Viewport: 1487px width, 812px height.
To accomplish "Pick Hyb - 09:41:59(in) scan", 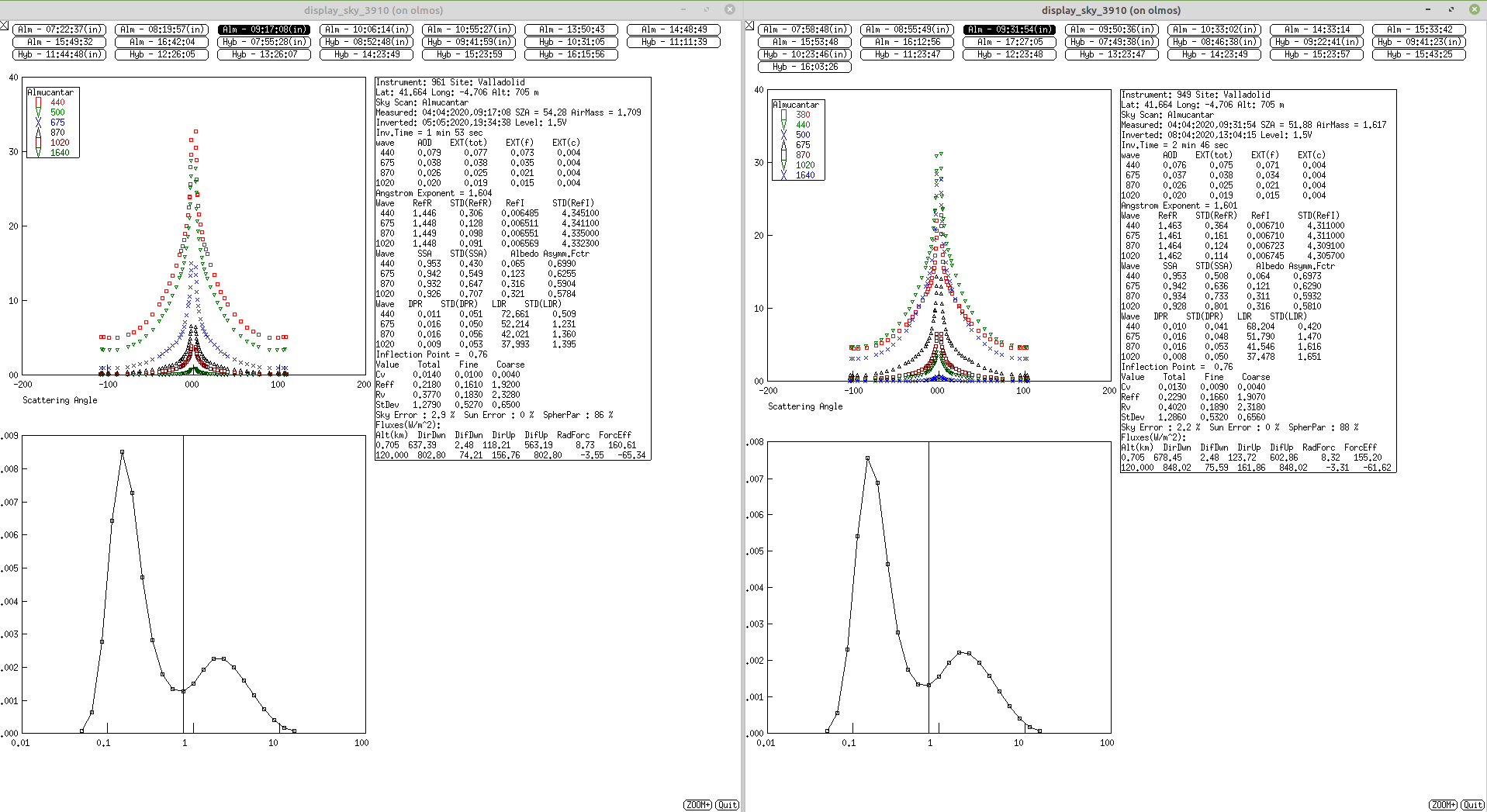I will click(469, 42).
